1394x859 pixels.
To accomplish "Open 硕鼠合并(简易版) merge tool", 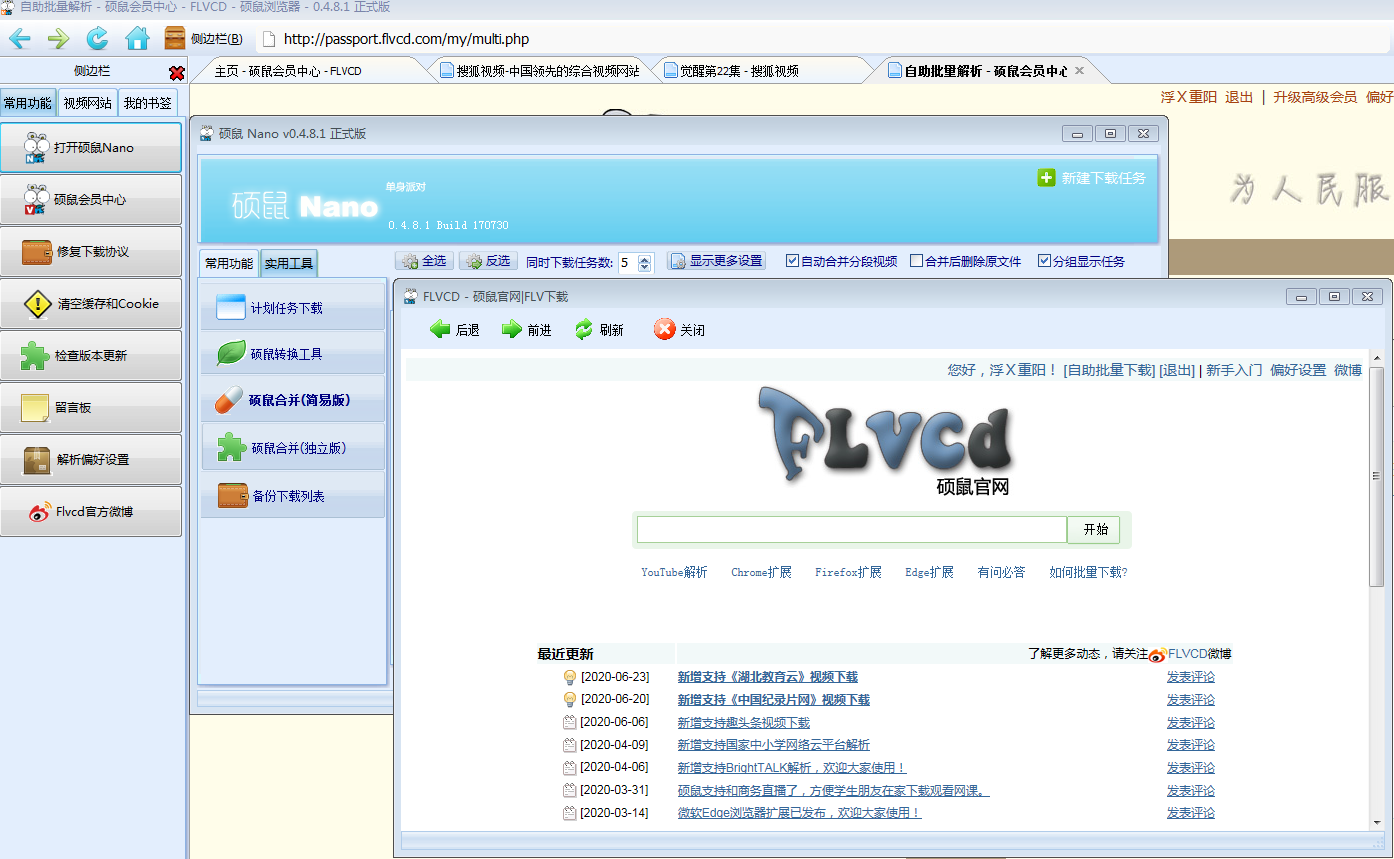I will pyautogui.click(x=293, y=399).
